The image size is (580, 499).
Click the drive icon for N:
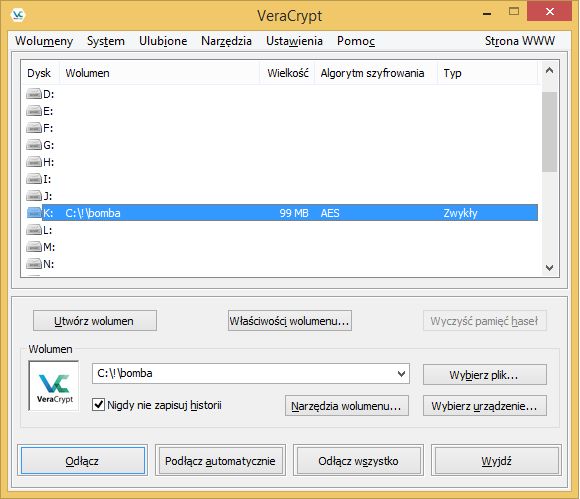click(x=34, y=264)
